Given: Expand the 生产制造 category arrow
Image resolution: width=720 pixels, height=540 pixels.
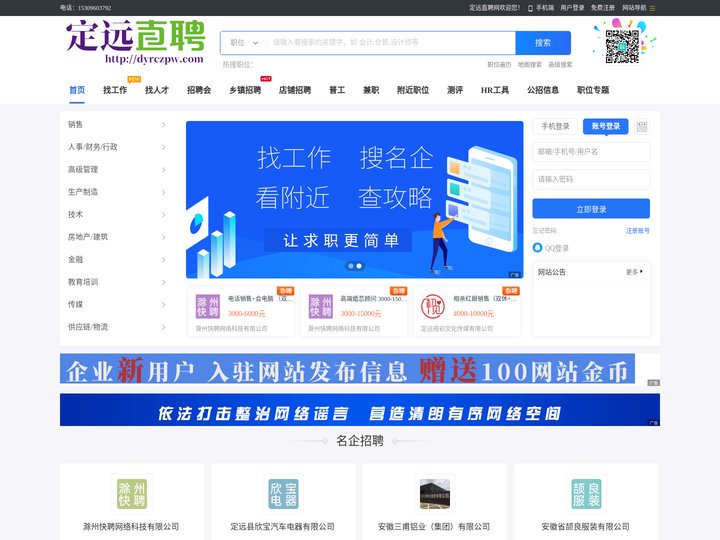Looking at the screenshot, I should coord(163,192).
